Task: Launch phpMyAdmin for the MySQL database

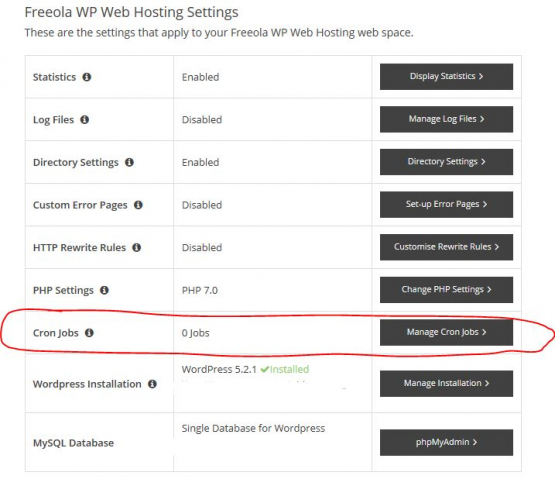Action: (x=446, y=442)
